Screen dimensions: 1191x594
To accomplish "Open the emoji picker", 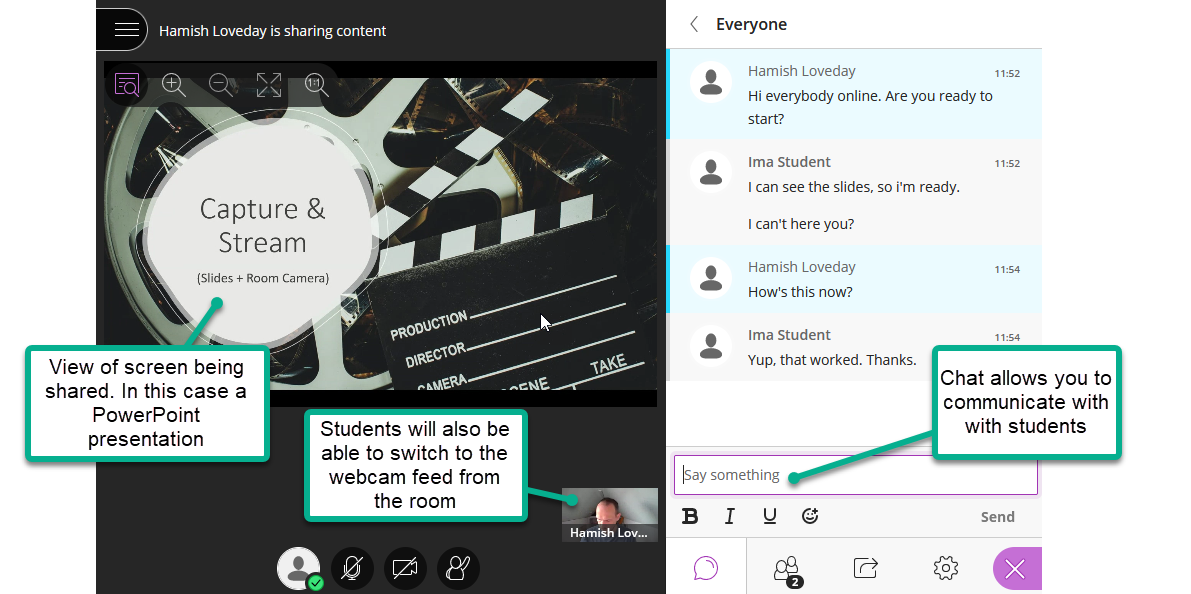I will pyautogui.click(x=810, y=517).
